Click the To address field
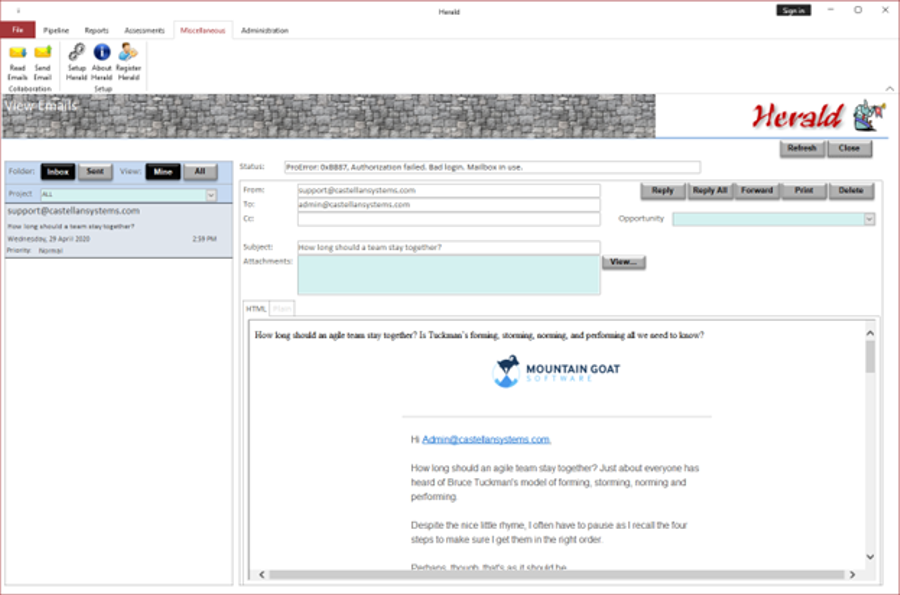 449,204
